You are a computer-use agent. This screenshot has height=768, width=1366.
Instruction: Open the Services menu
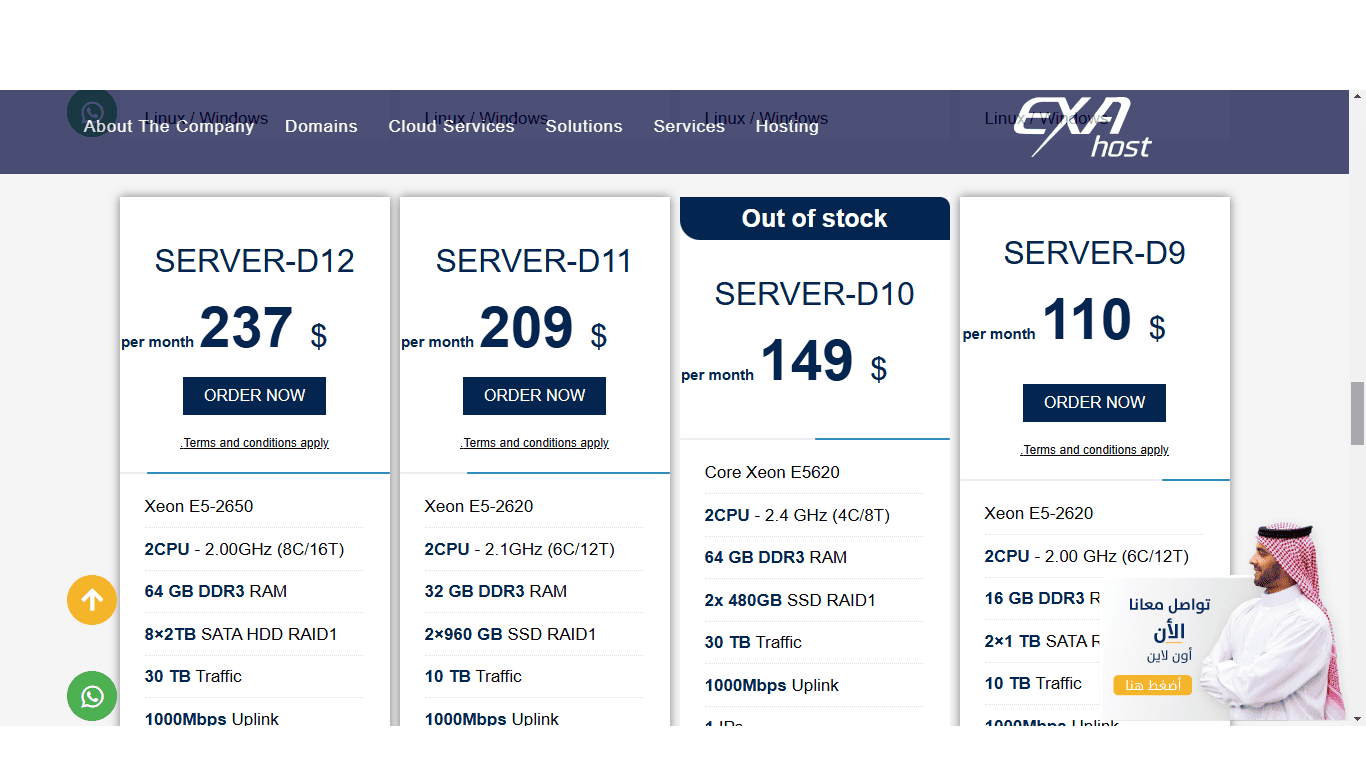689,126
